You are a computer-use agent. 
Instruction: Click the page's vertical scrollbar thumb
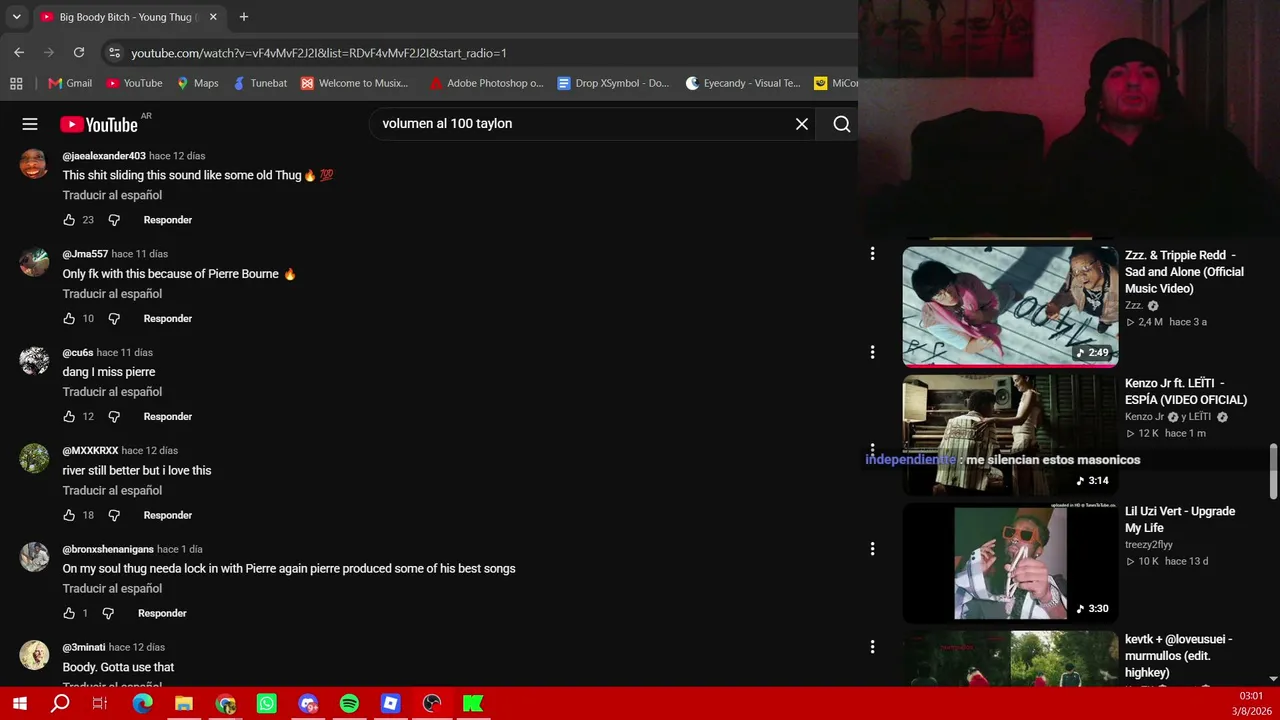(1273, 470)
